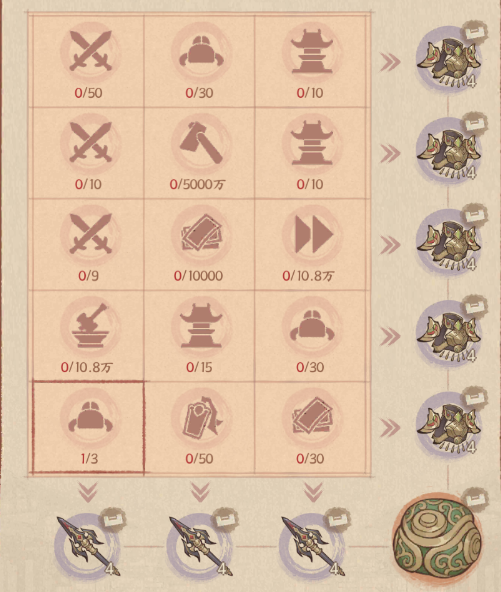This screenshot has width=501, height=592.
Task: Click the pagoda tower task showing 0/15
Action: tap(199, 336)
